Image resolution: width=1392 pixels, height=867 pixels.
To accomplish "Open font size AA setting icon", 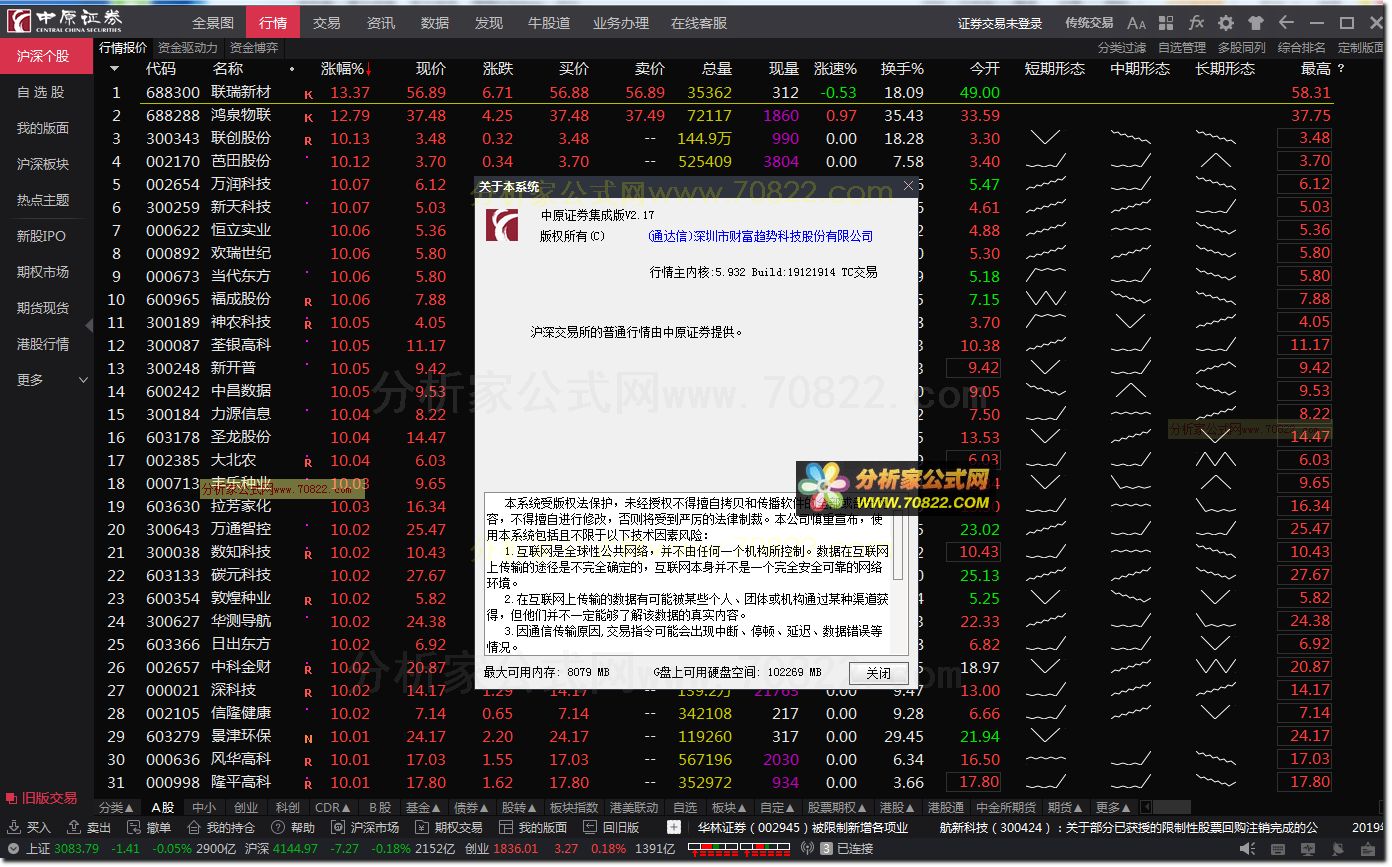I will click(x=1136, y=22).
